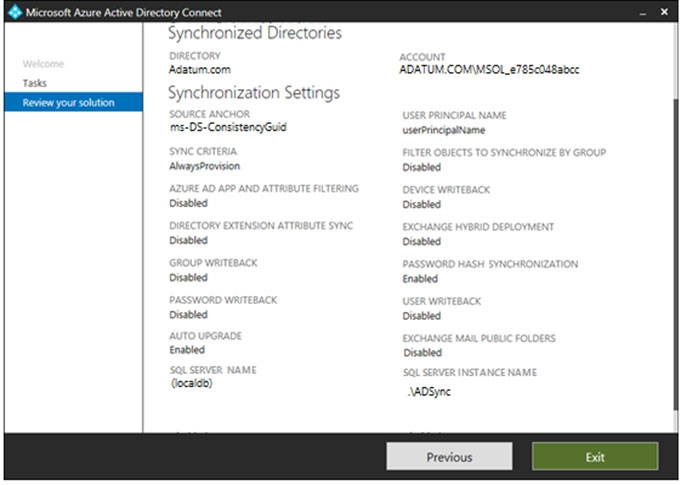Click Disabled under Exchange Mail Public Folders
This screenshot has height=485, width=681.
point(423,353)
